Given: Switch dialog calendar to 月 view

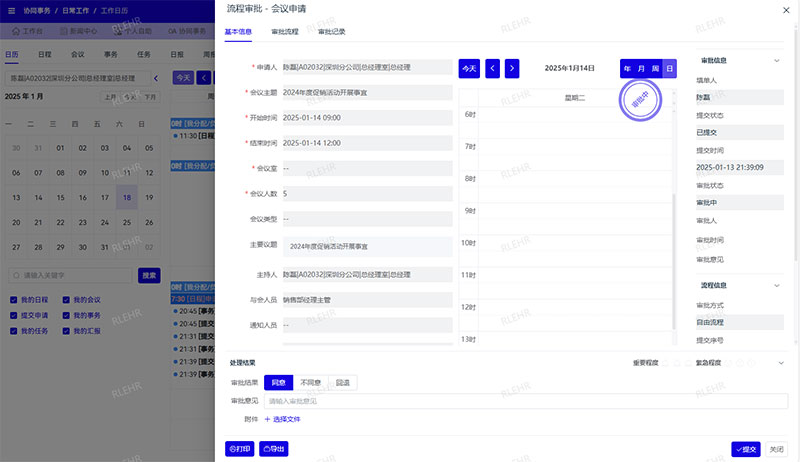Looking at the screenshot, I should 641,68.
